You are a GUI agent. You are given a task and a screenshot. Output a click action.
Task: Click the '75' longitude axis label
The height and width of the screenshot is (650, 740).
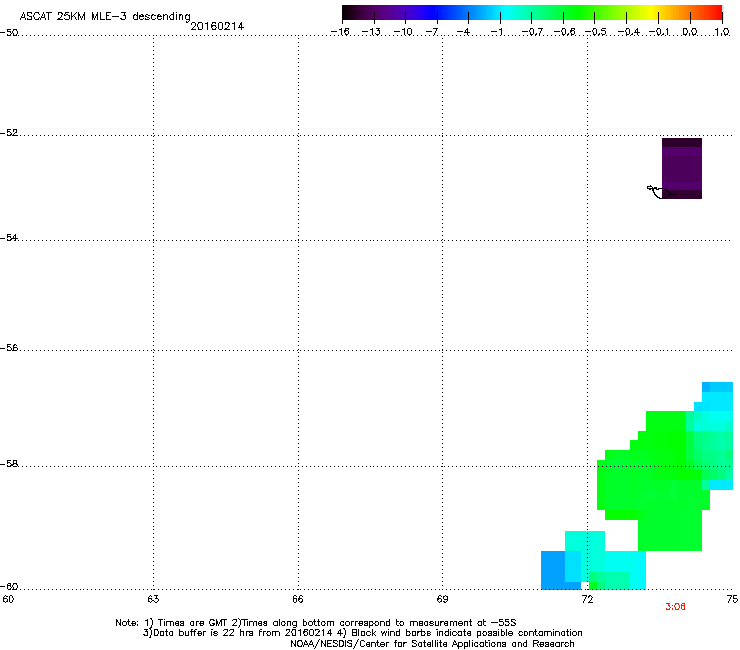732,599
